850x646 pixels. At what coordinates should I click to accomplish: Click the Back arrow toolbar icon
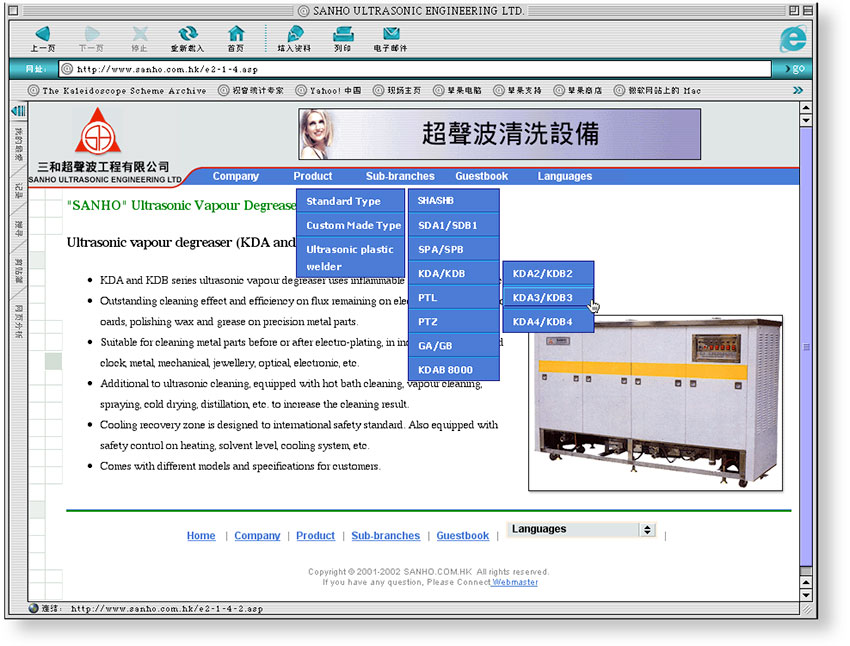pyautogui.click(x=42, y=34)
